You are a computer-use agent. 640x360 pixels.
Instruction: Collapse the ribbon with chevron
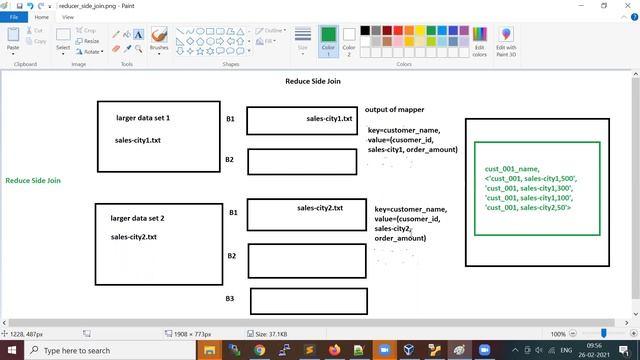[624, 17]
